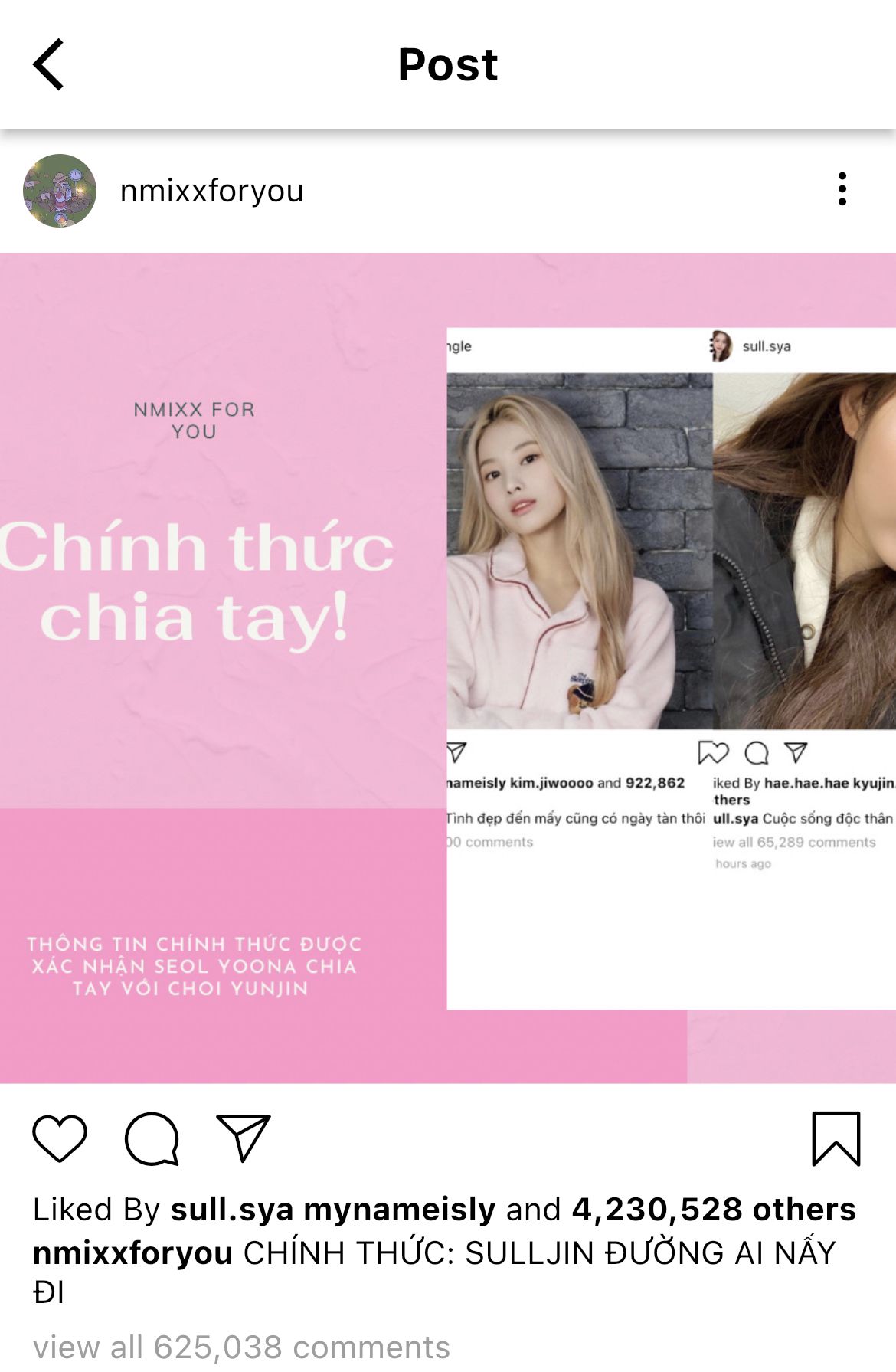The height and width of the screenshot is (1372, 896).
Task: Tap embedded right post's share arrow icon
Action: (796, 752)
